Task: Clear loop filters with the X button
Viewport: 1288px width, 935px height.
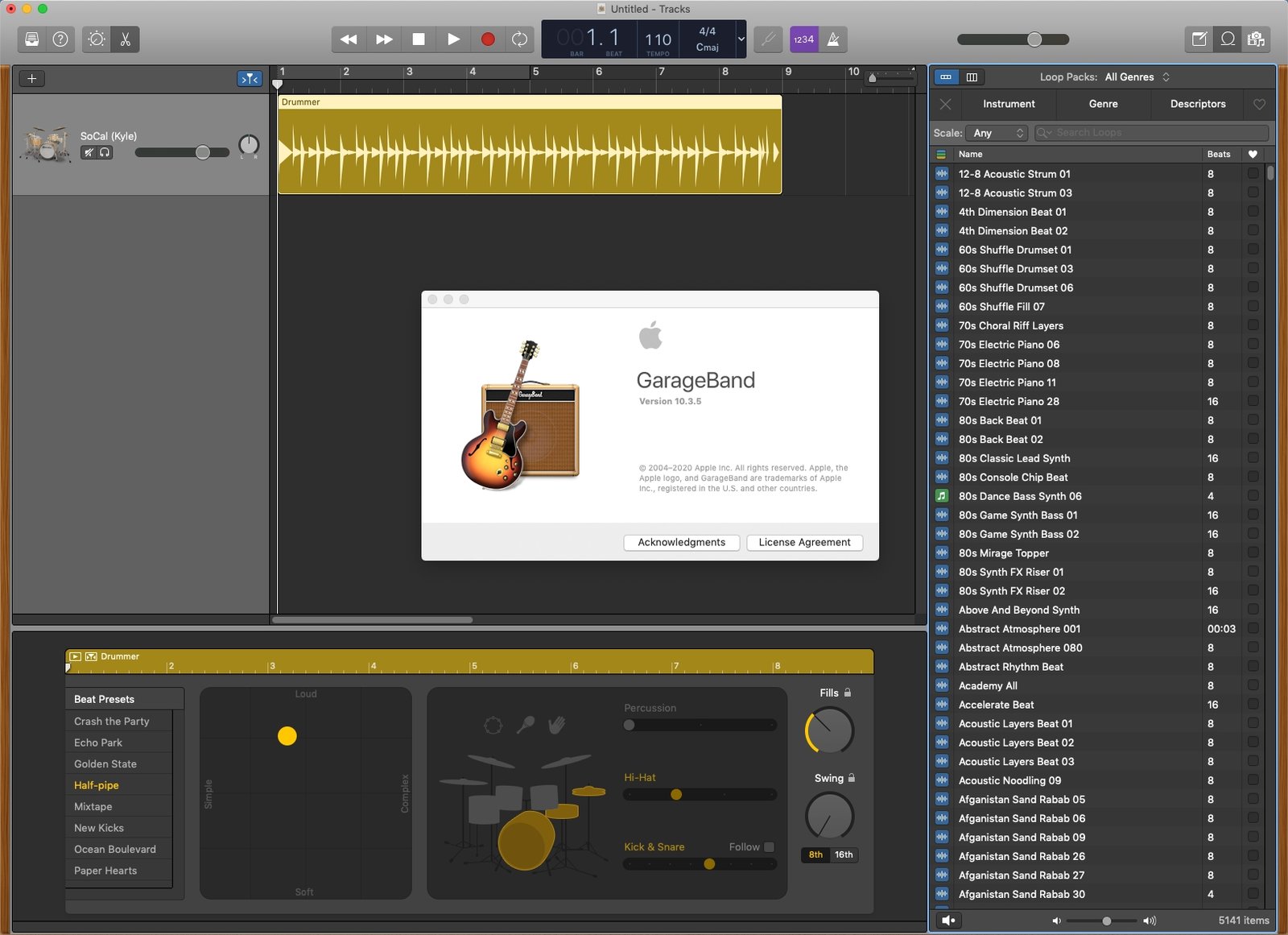Action: (x=946, y=104)
